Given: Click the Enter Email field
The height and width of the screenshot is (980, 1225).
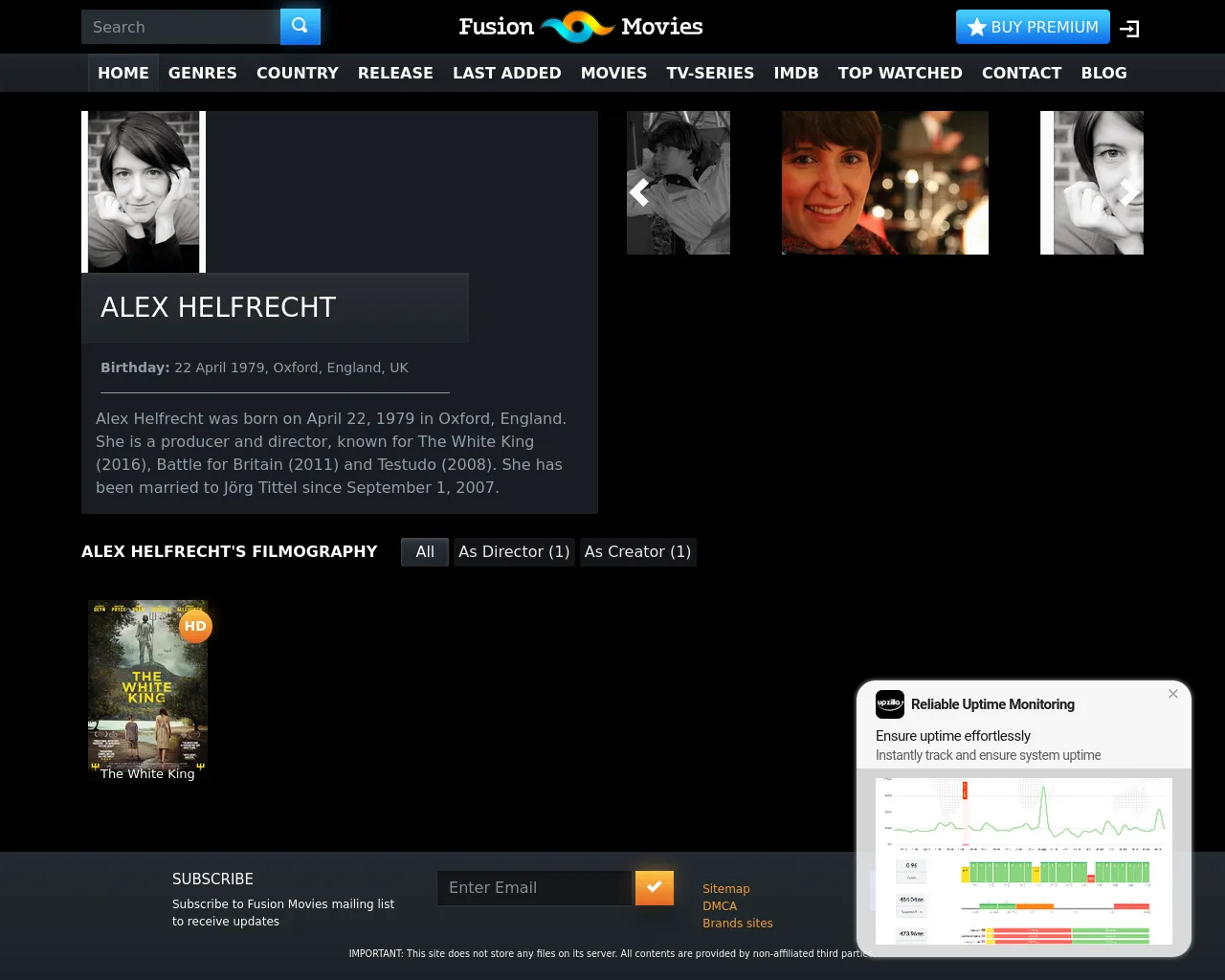Looking at the screenshot, I should tap(536, 888).
